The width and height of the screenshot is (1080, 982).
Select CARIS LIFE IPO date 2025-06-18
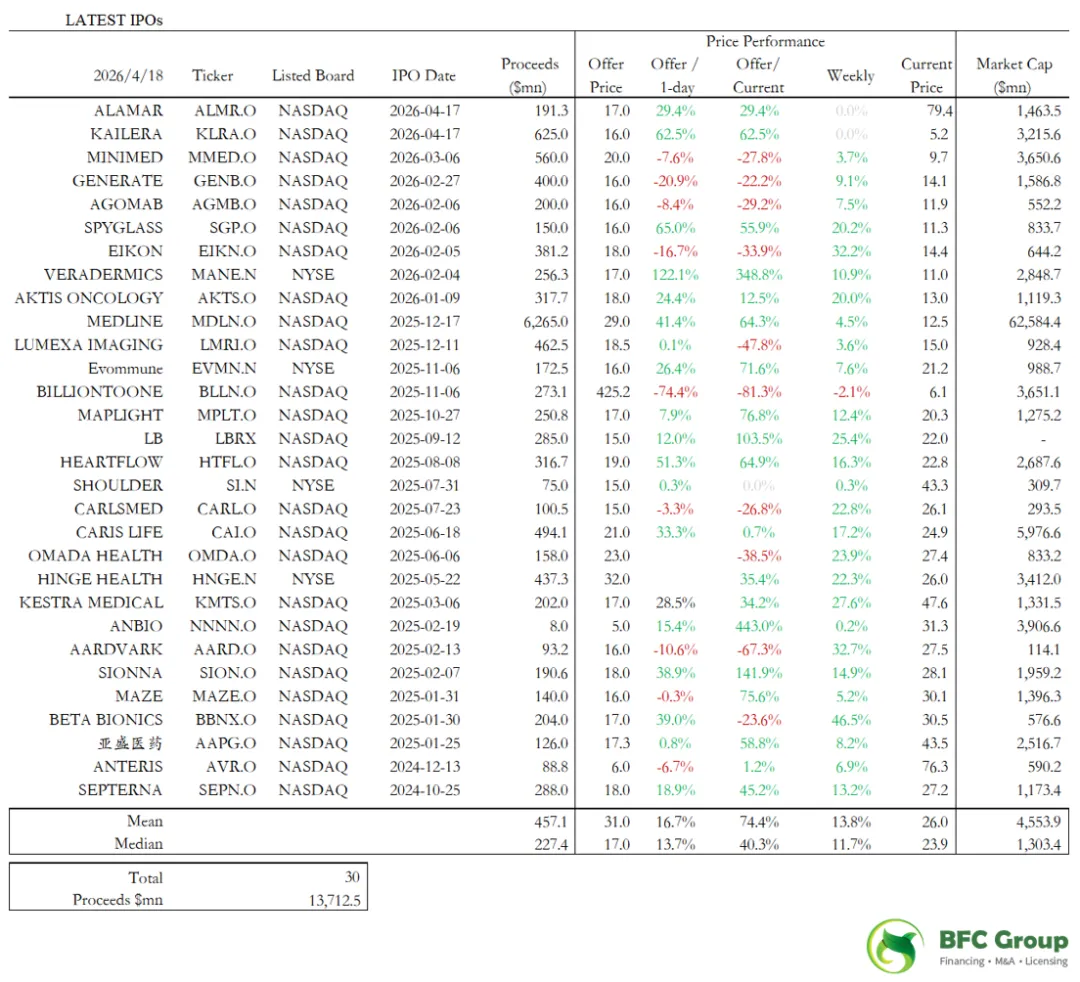point(425,532)
